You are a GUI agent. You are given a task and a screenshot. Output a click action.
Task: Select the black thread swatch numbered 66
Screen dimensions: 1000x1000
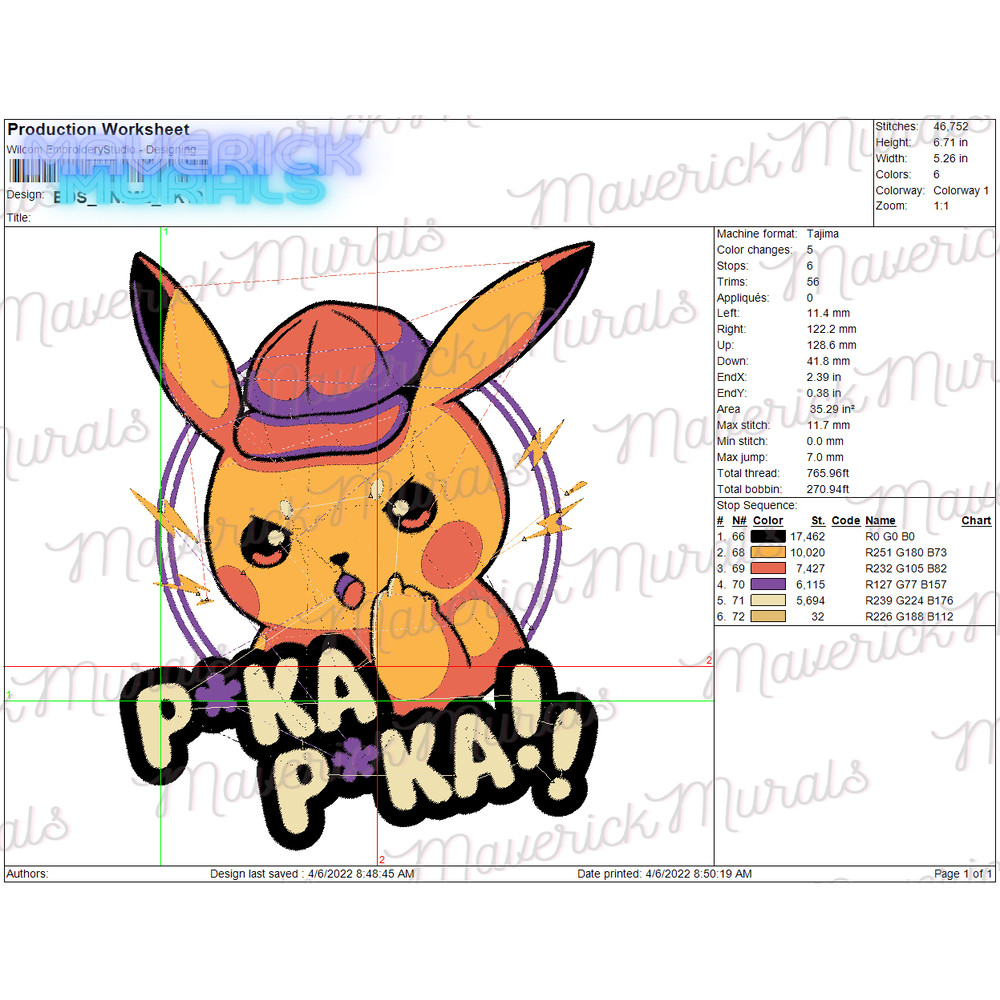766,537
